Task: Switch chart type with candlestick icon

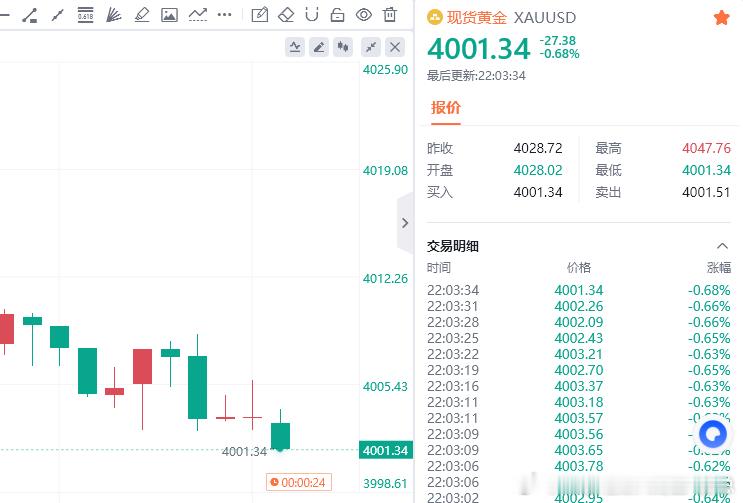Action: point(343,47)
